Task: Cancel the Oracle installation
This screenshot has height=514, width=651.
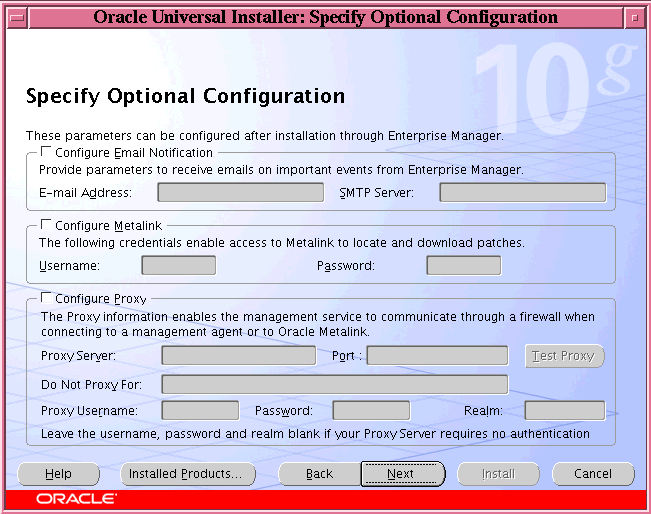Action: pos(593,474)
